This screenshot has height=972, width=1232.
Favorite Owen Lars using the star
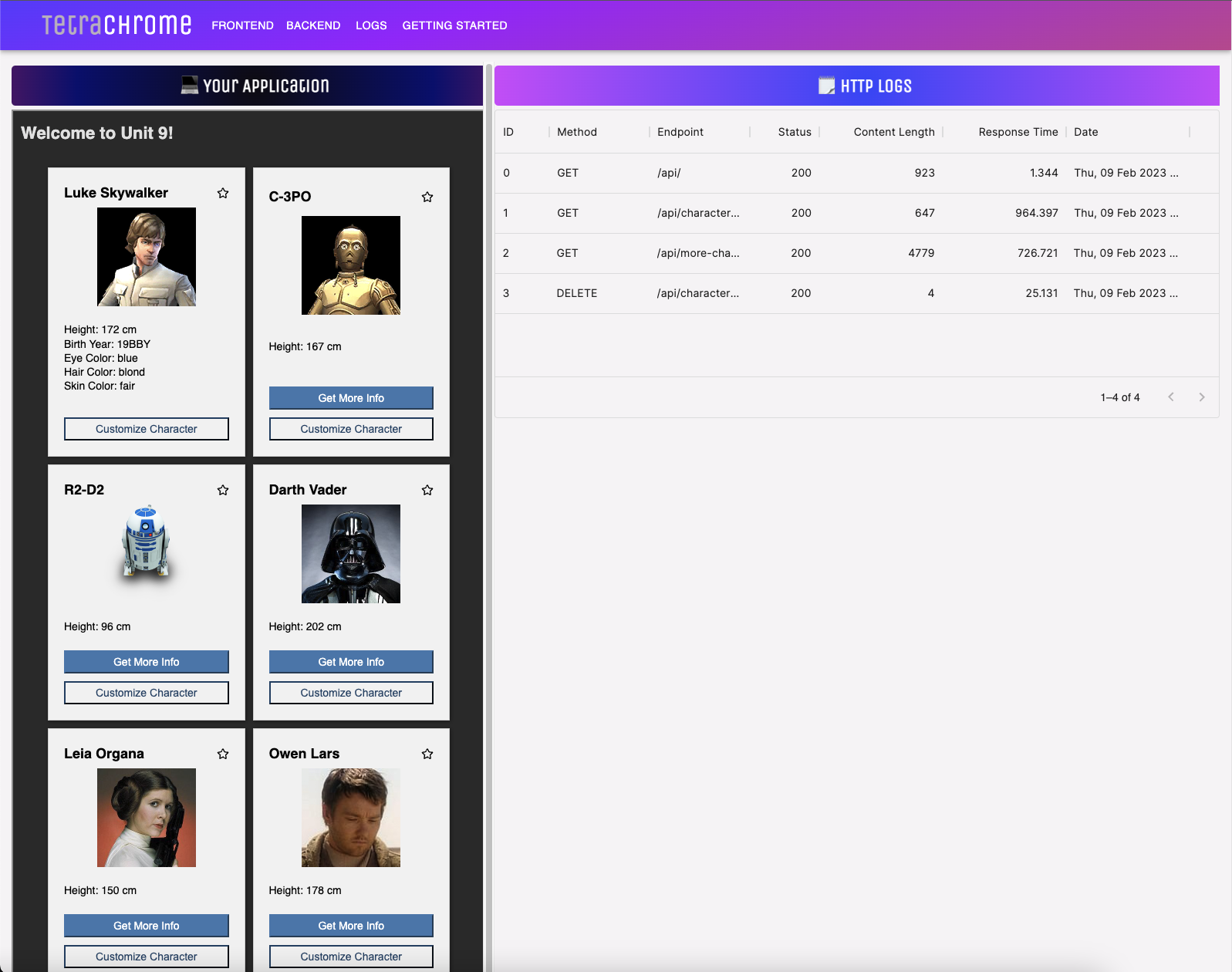(x=427, y=754)
